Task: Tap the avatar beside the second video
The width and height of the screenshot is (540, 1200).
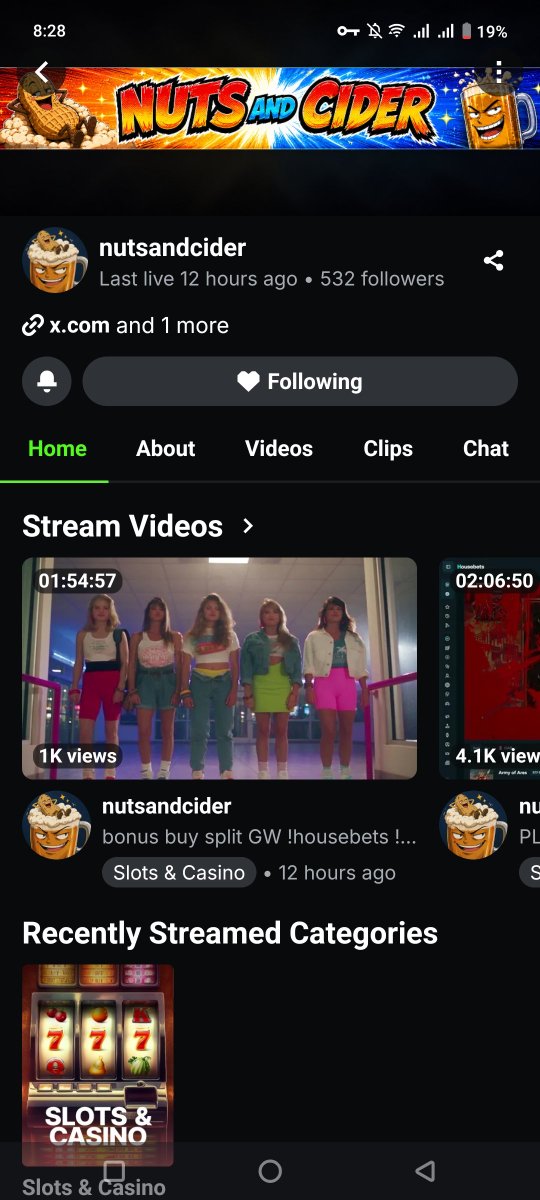Action: click(x=474, y=825)
